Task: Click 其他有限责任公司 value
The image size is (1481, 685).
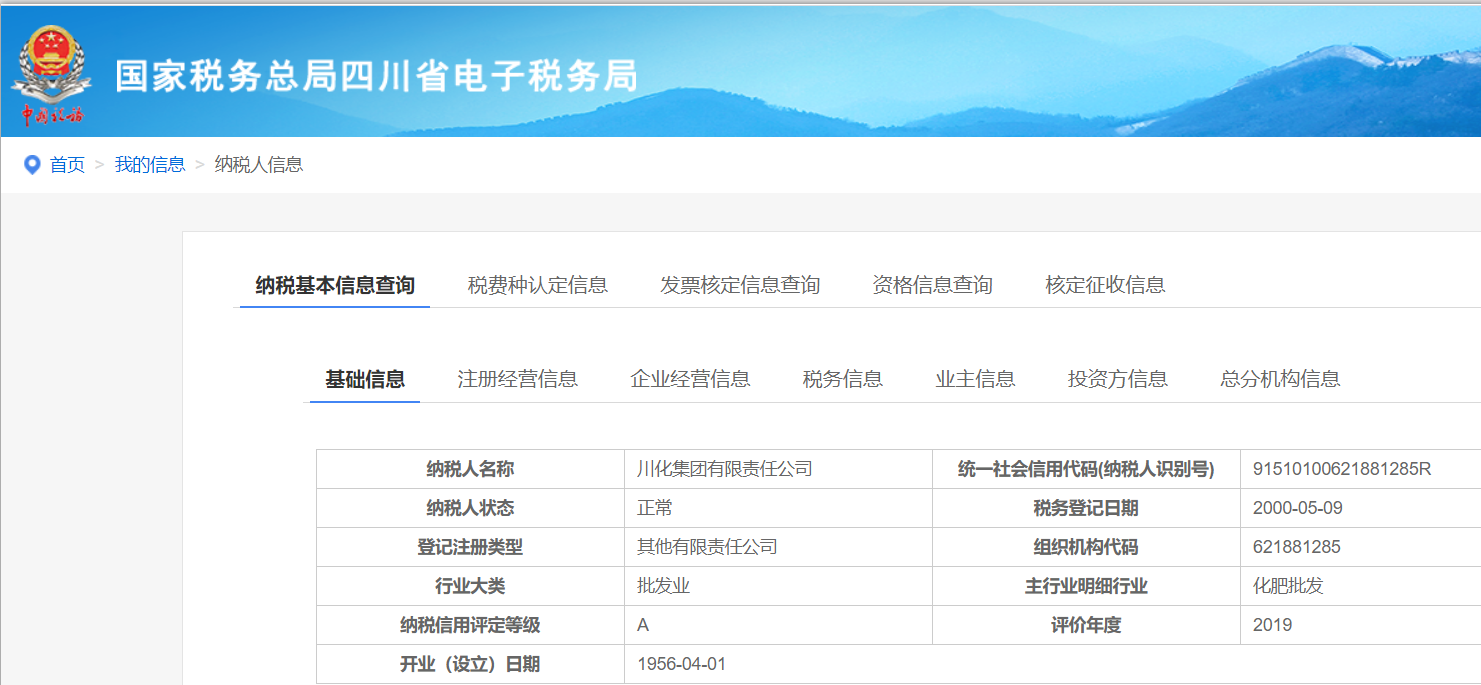Action: pyautogui.click(x=707, y=547)
